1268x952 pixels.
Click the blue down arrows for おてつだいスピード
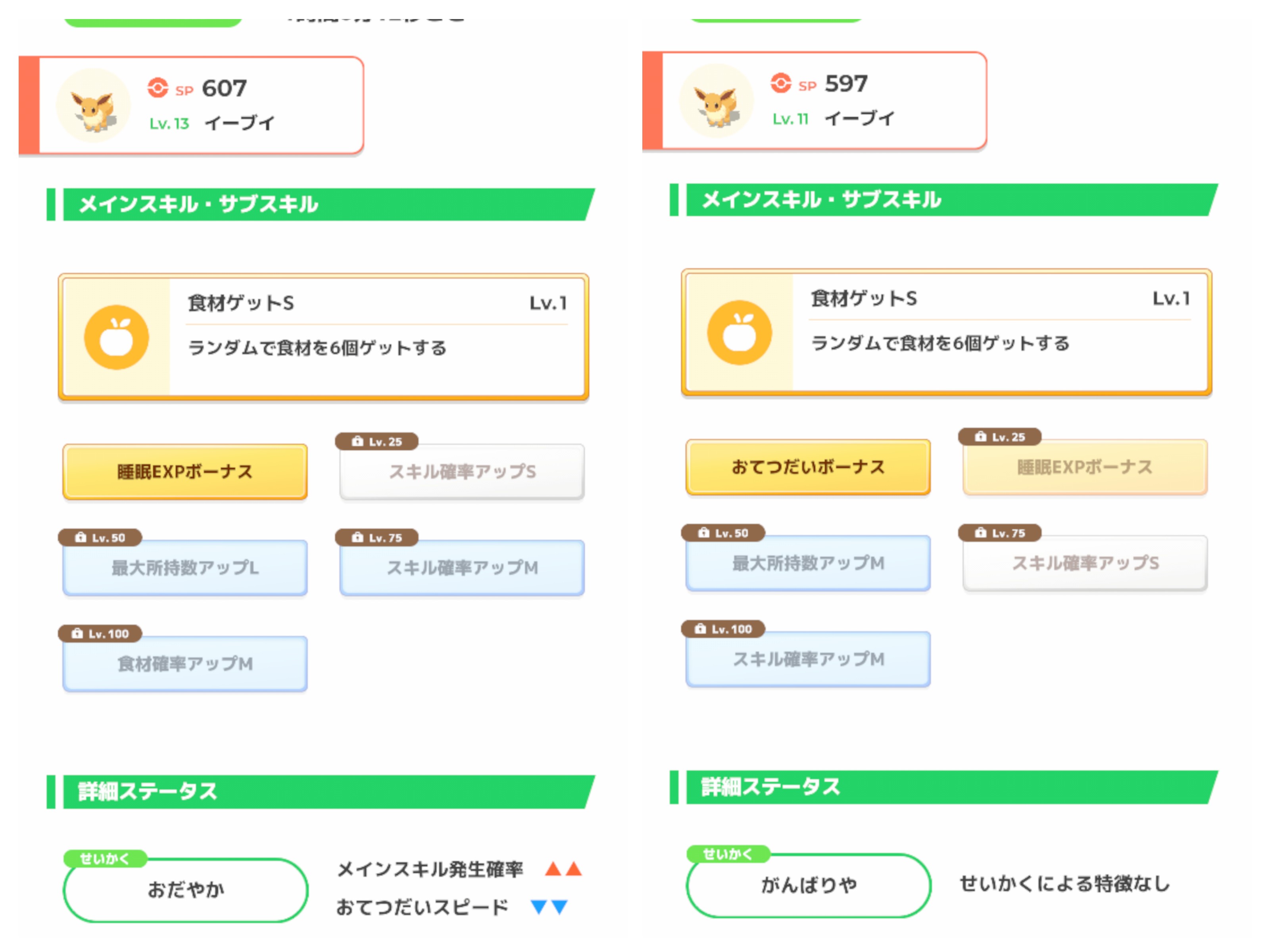coord(549,907)
